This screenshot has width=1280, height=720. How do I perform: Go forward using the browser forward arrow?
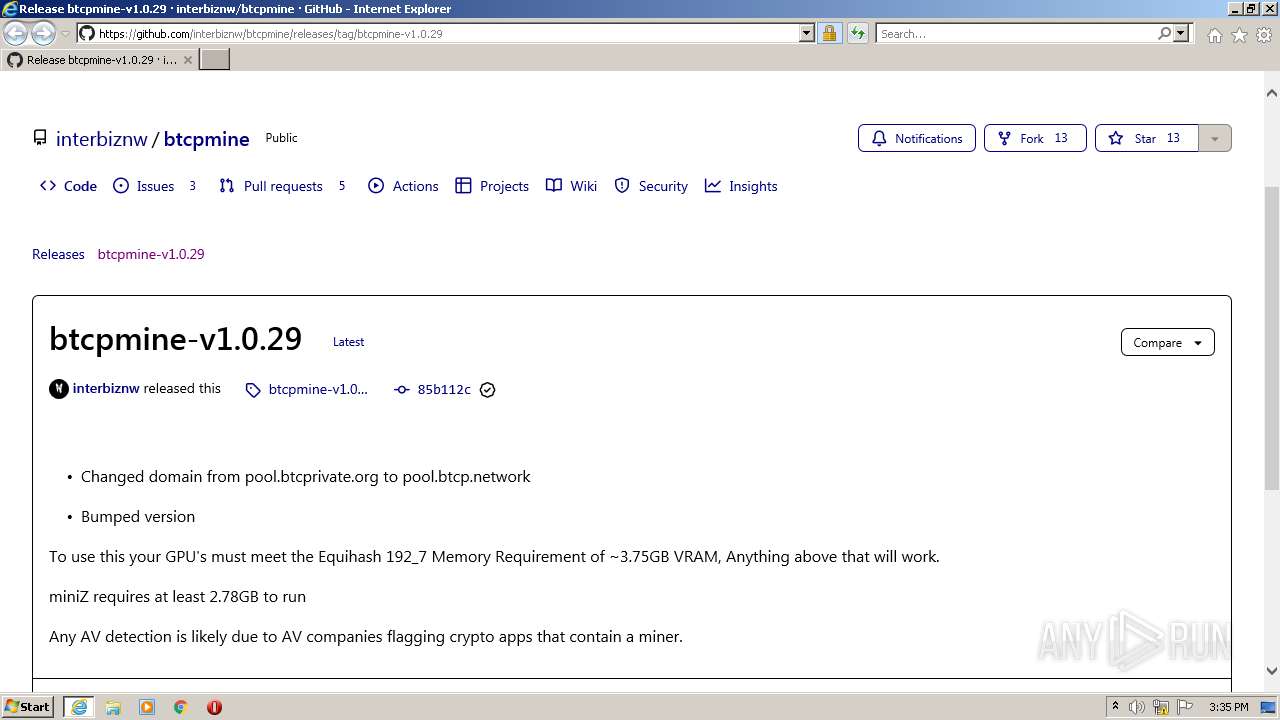(43, 33)
